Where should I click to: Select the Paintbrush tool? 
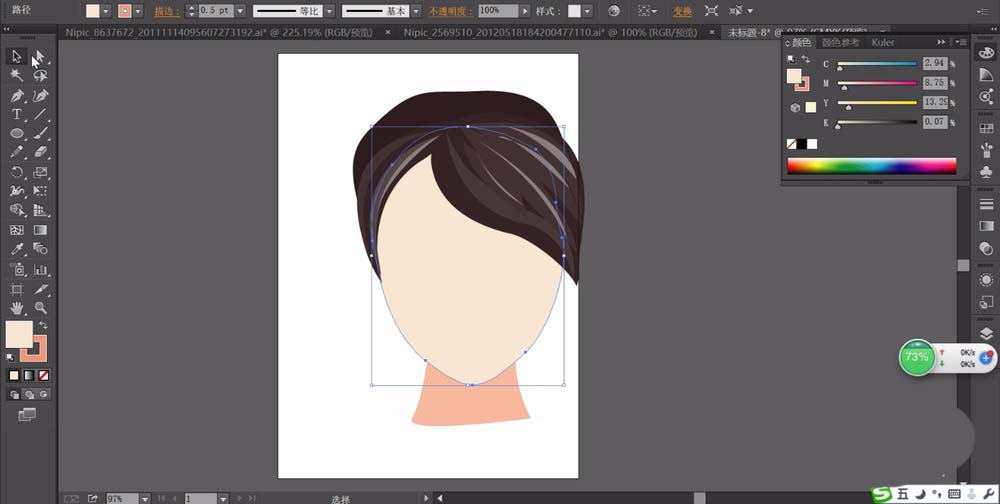pos(40,133)
